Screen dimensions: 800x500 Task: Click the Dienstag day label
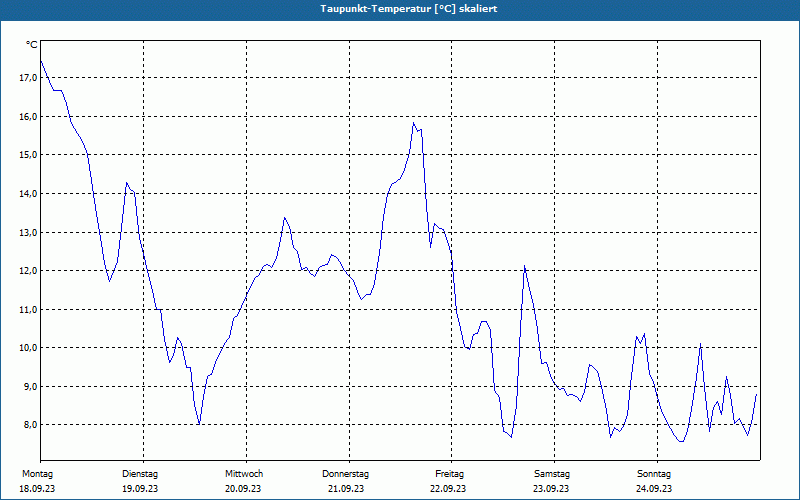[140, 474]
